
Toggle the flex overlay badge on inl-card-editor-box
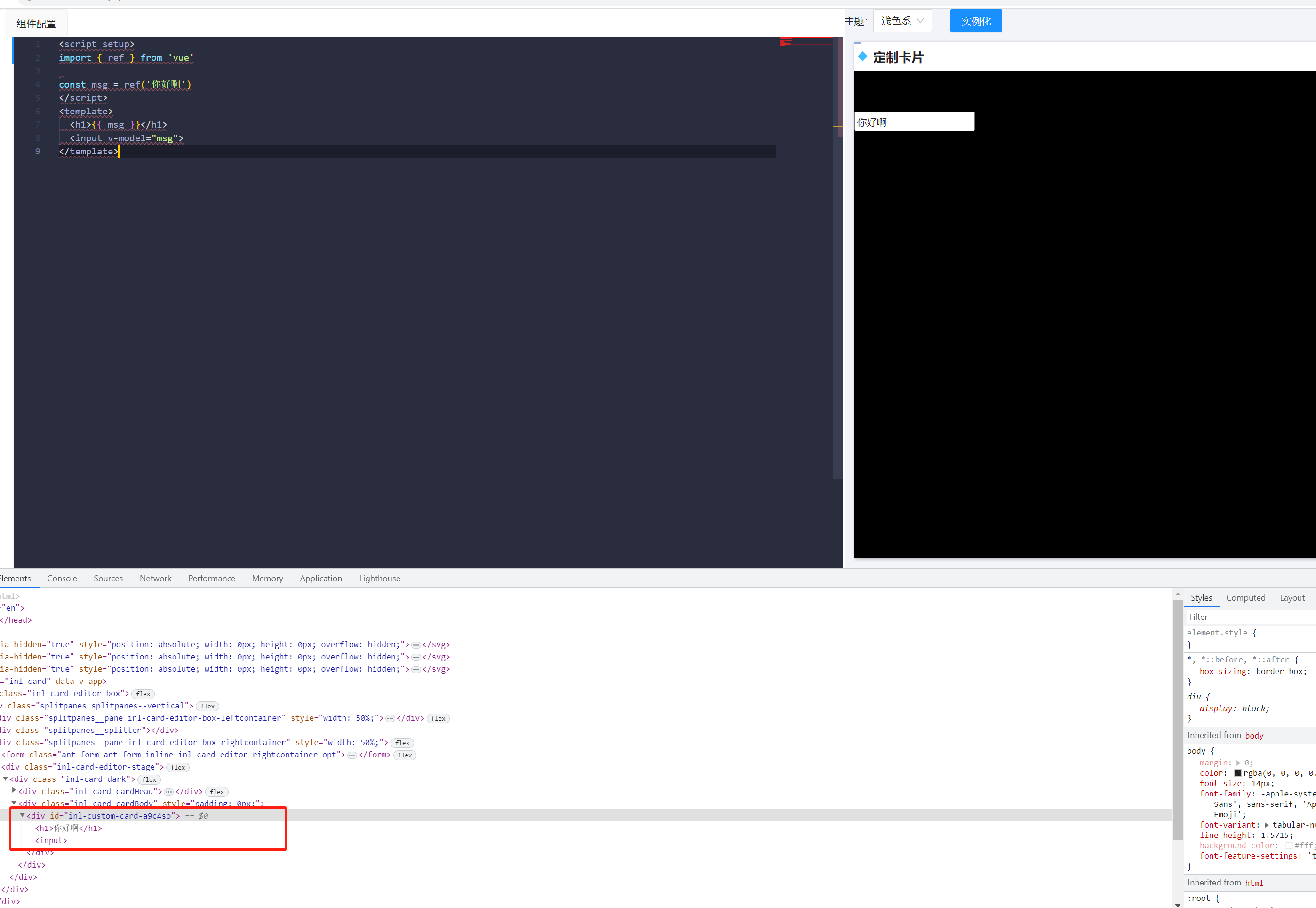tap(143, 693)
